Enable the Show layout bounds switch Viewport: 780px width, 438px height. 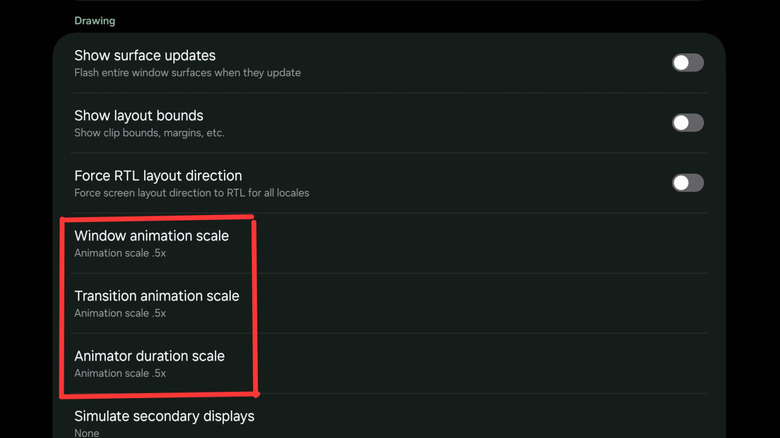[x=687, y=123]
